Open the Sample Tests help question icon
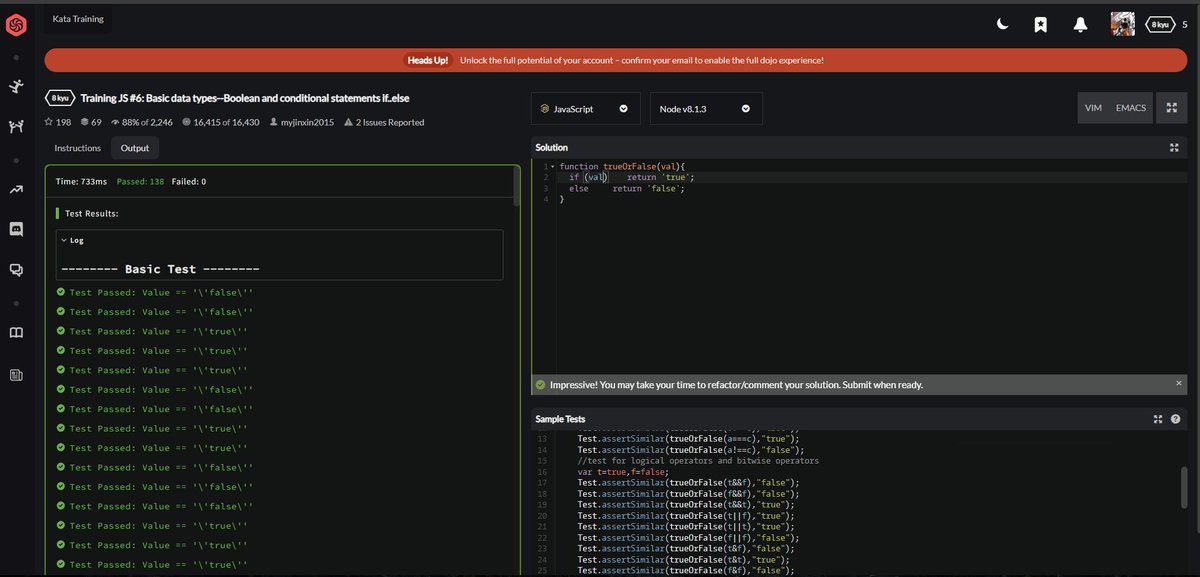Viewport: 1200px width, 577px height. (1175, 419)
